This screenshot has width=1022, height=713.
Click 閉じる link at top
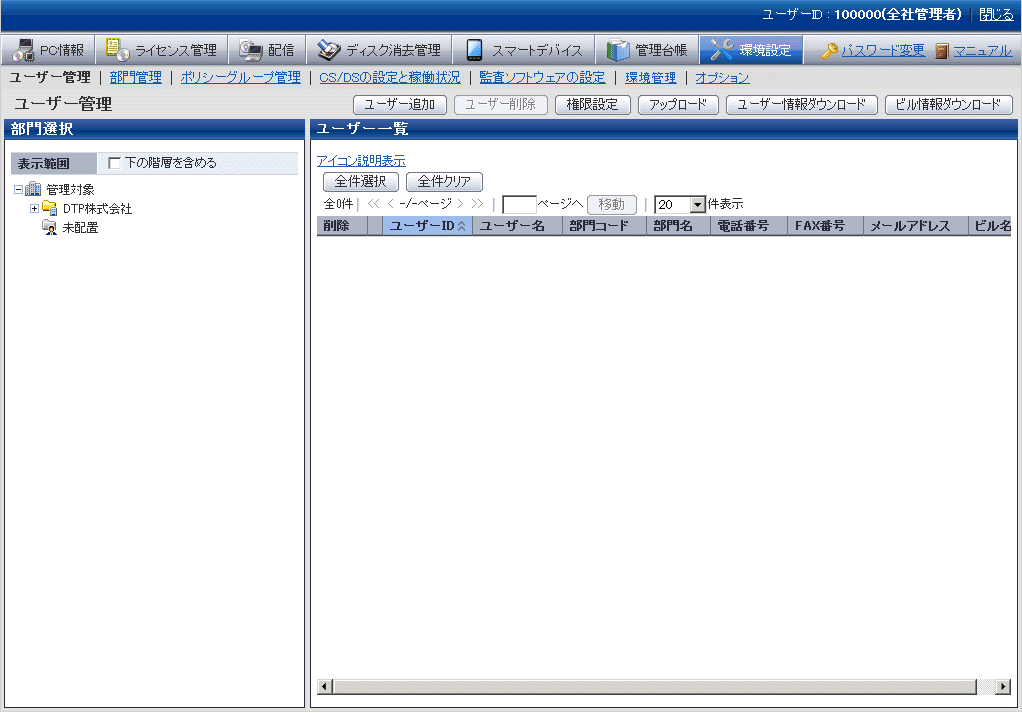996,14
